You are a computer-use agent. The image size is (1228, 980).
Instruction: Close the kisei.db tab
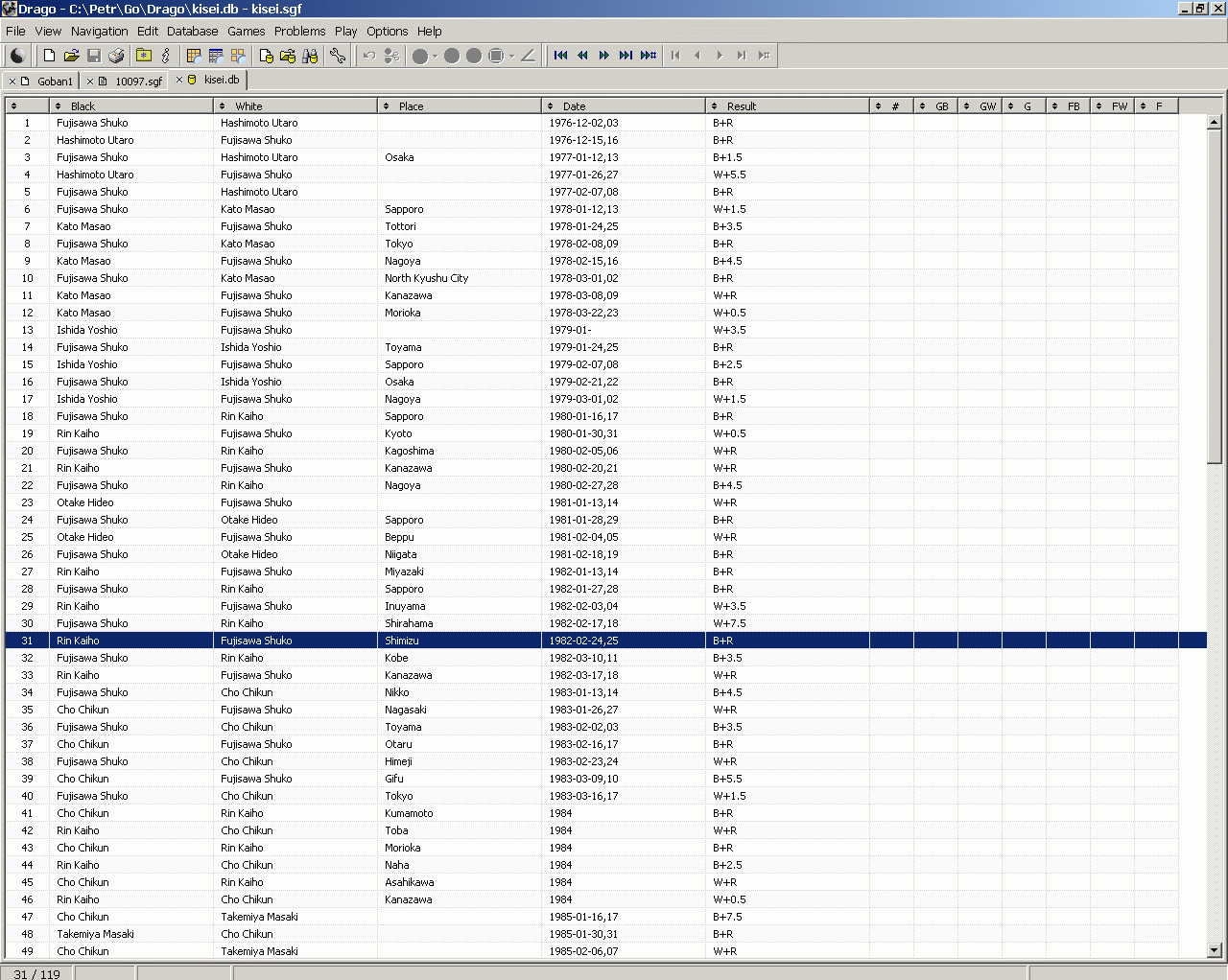click(179, 80)
